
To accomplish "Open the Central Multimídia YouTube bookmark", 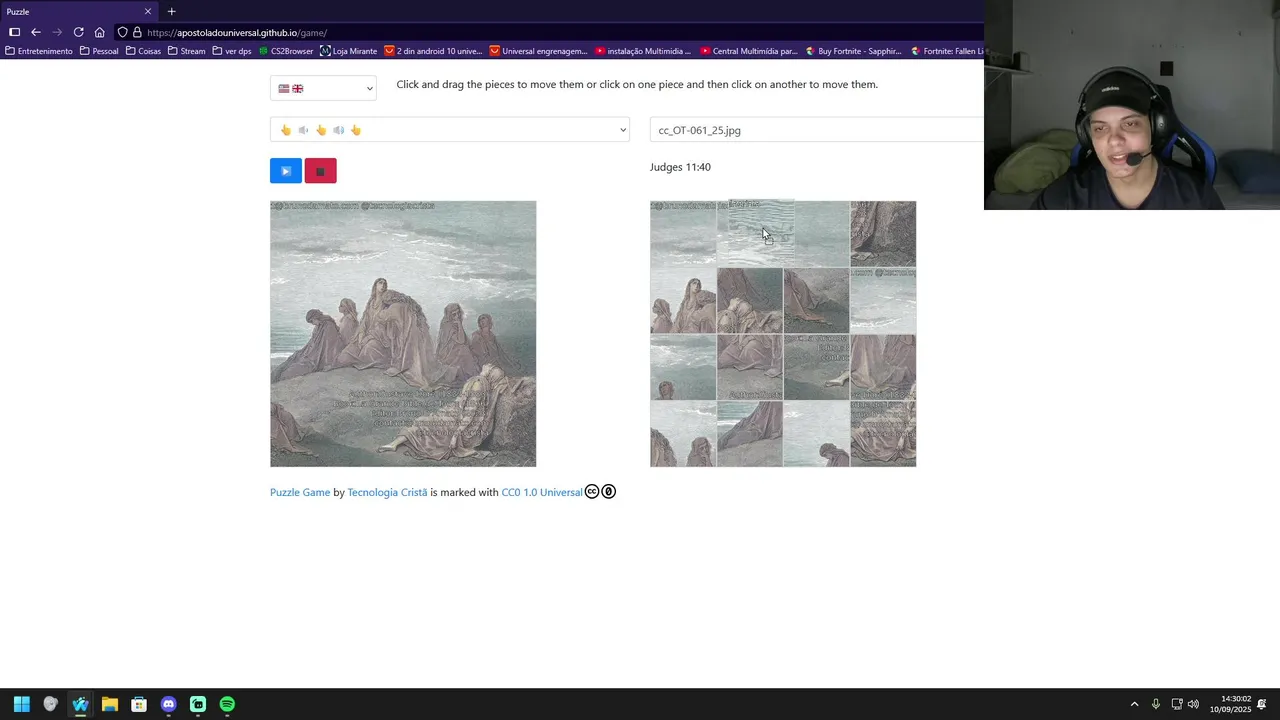I will click(x=749, y=51).
